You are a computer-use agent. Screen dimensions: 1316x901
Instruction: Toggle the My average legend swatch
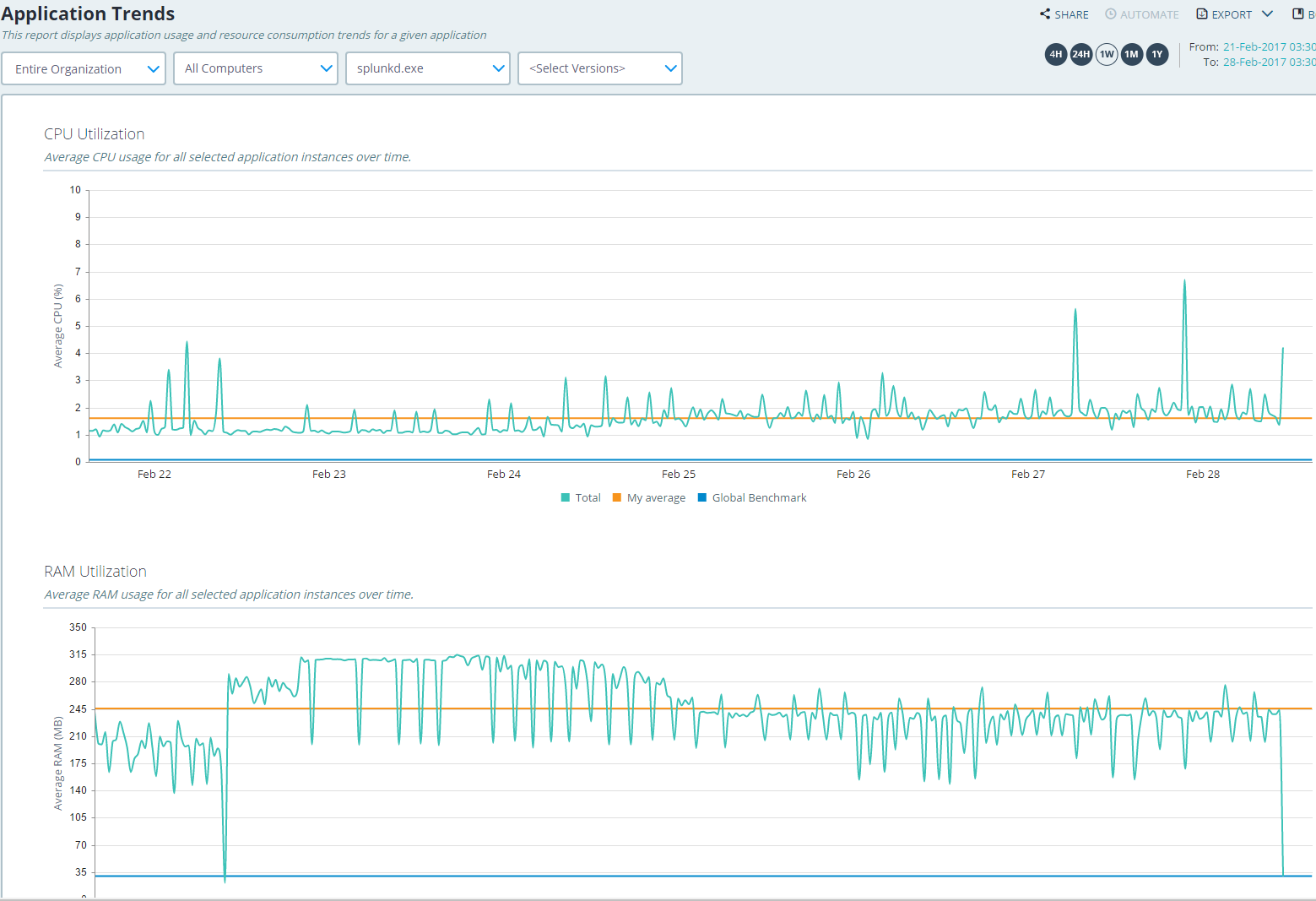617,497
